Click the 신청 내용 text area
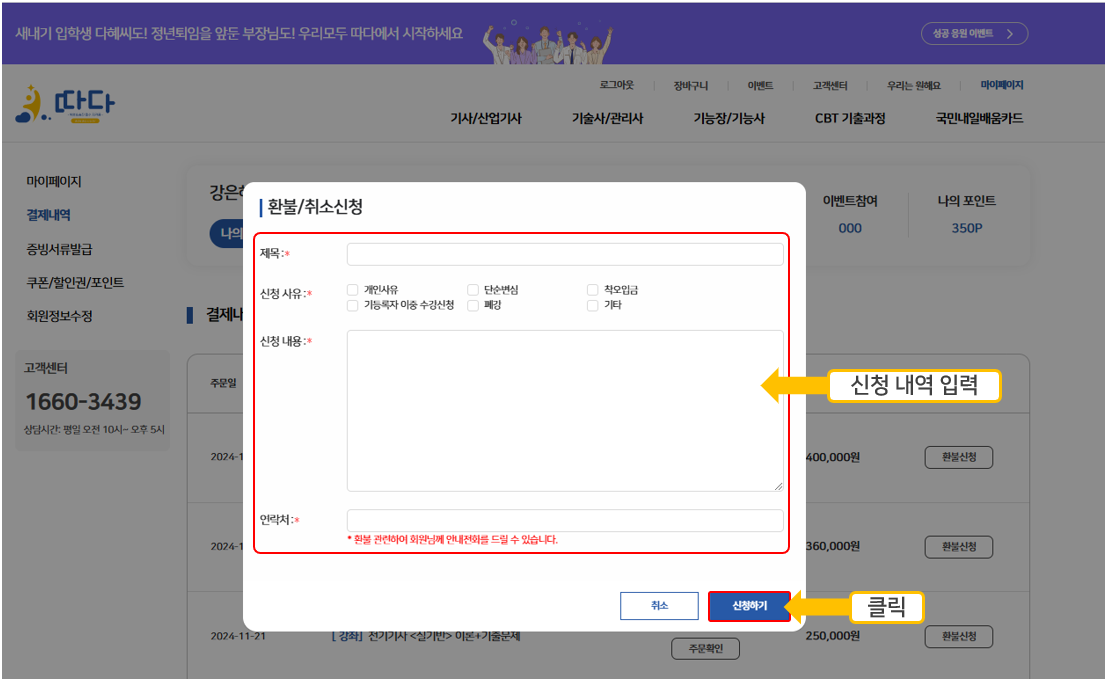The height and width of the screenshot is (680, 1107). click(565, 410)
